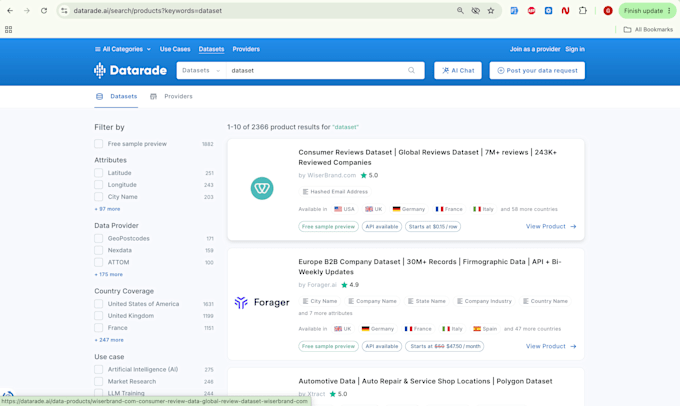Enable the Free sample preview filter checkbox
This screenshot has width=680, height=406.
(x=98, y=144)
